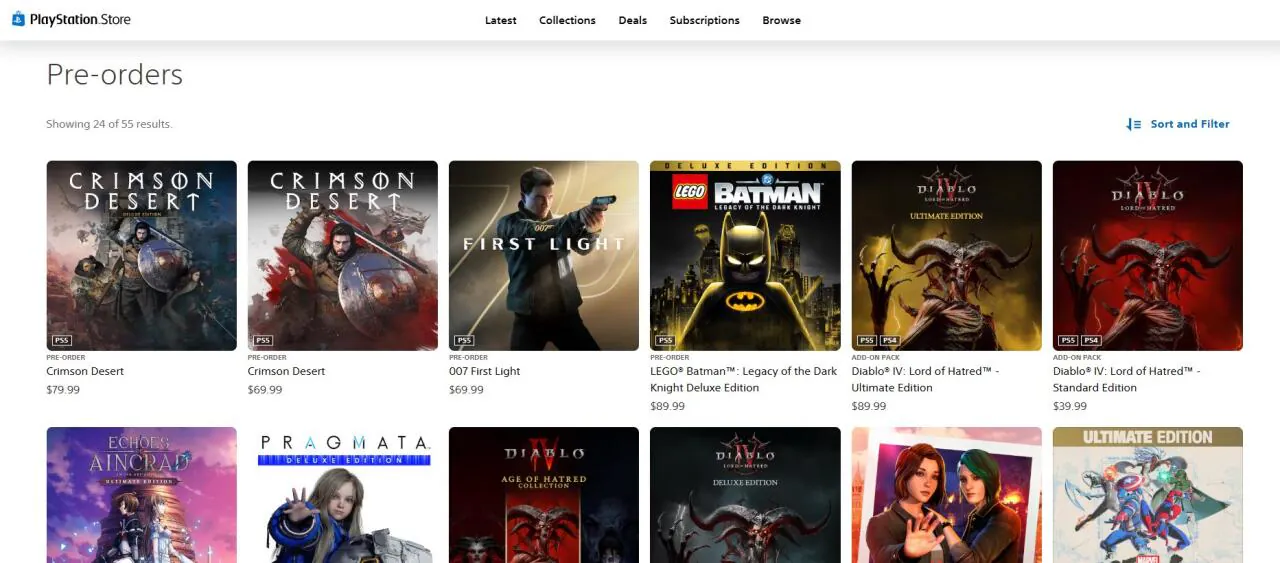Click the 007 First Light title link
Image resolution: width=1280 pixels, height=563 pixels.
point(485,371)
